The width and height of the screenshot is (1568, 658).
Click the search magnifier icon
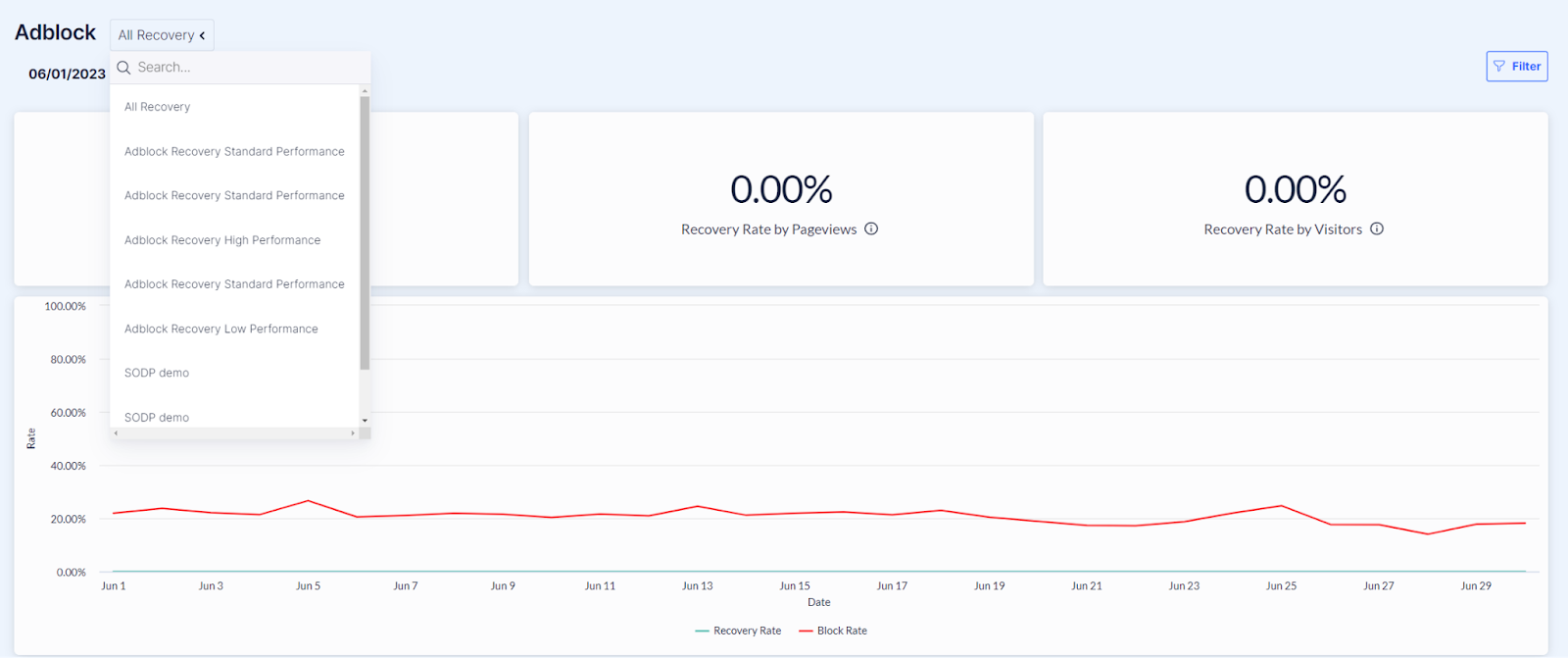pyautogui.click(x=124, y=68)
